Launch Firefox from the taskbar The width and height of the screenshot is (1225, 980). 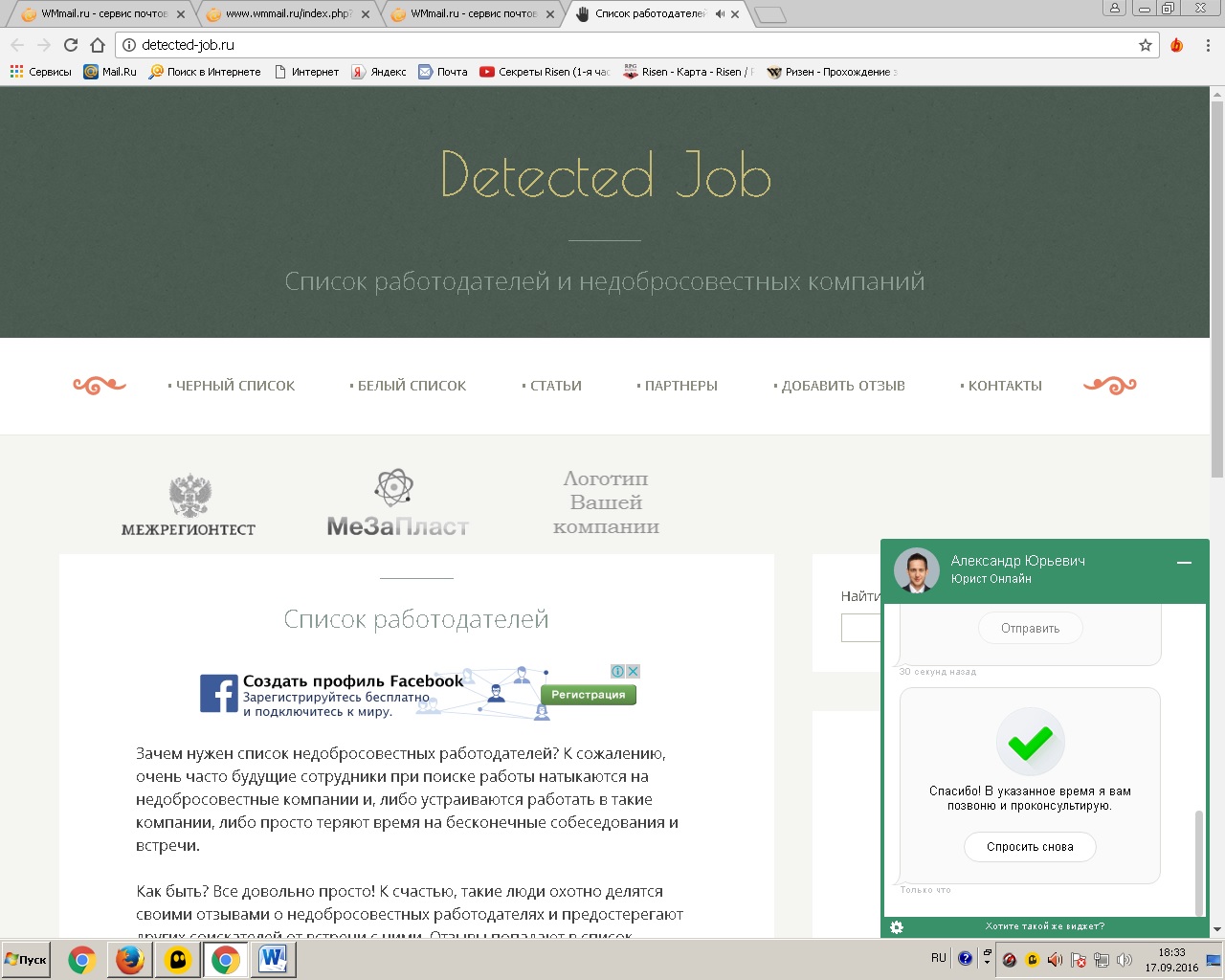(130, 959)
